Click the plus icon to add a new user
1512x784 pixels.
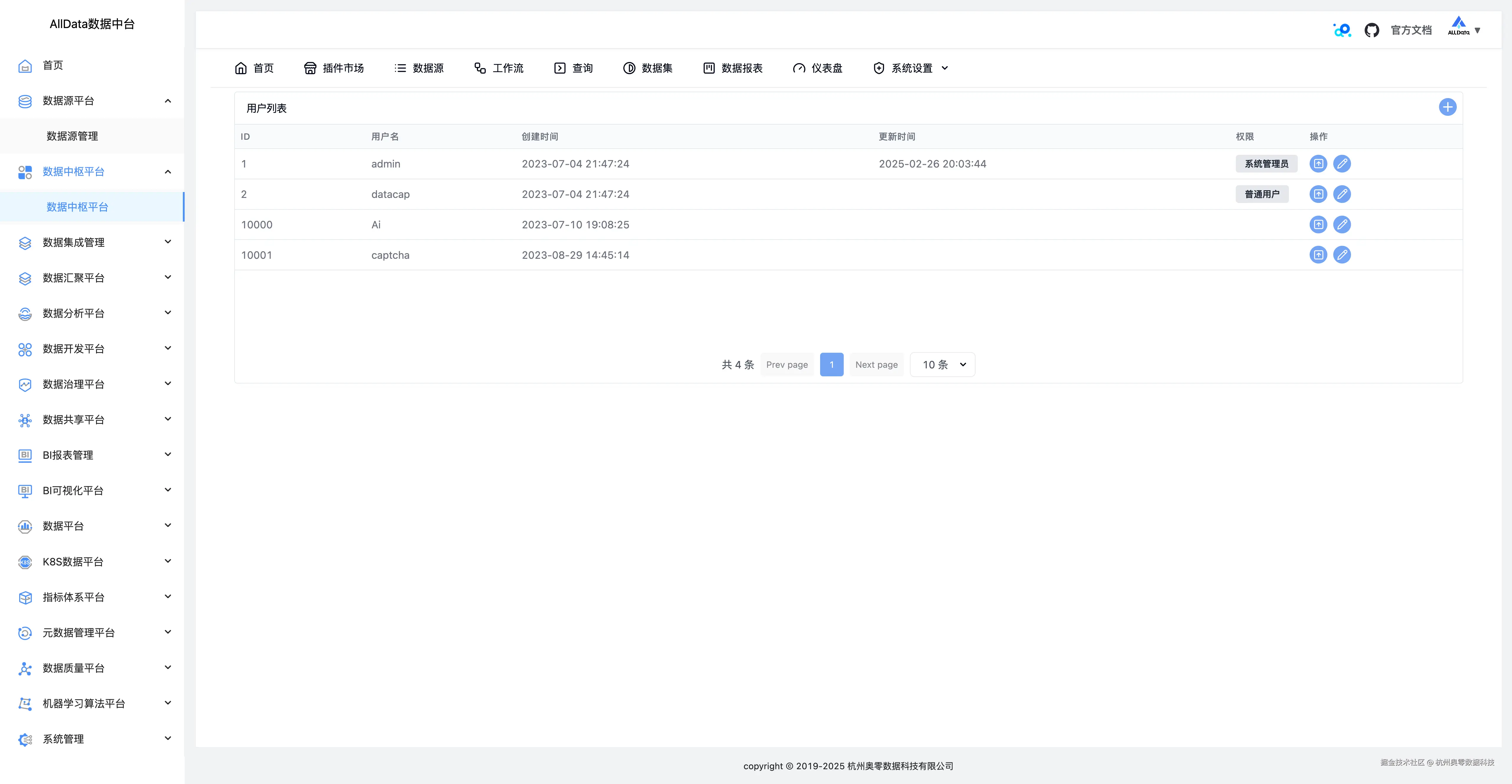[x=1447, y=107]
